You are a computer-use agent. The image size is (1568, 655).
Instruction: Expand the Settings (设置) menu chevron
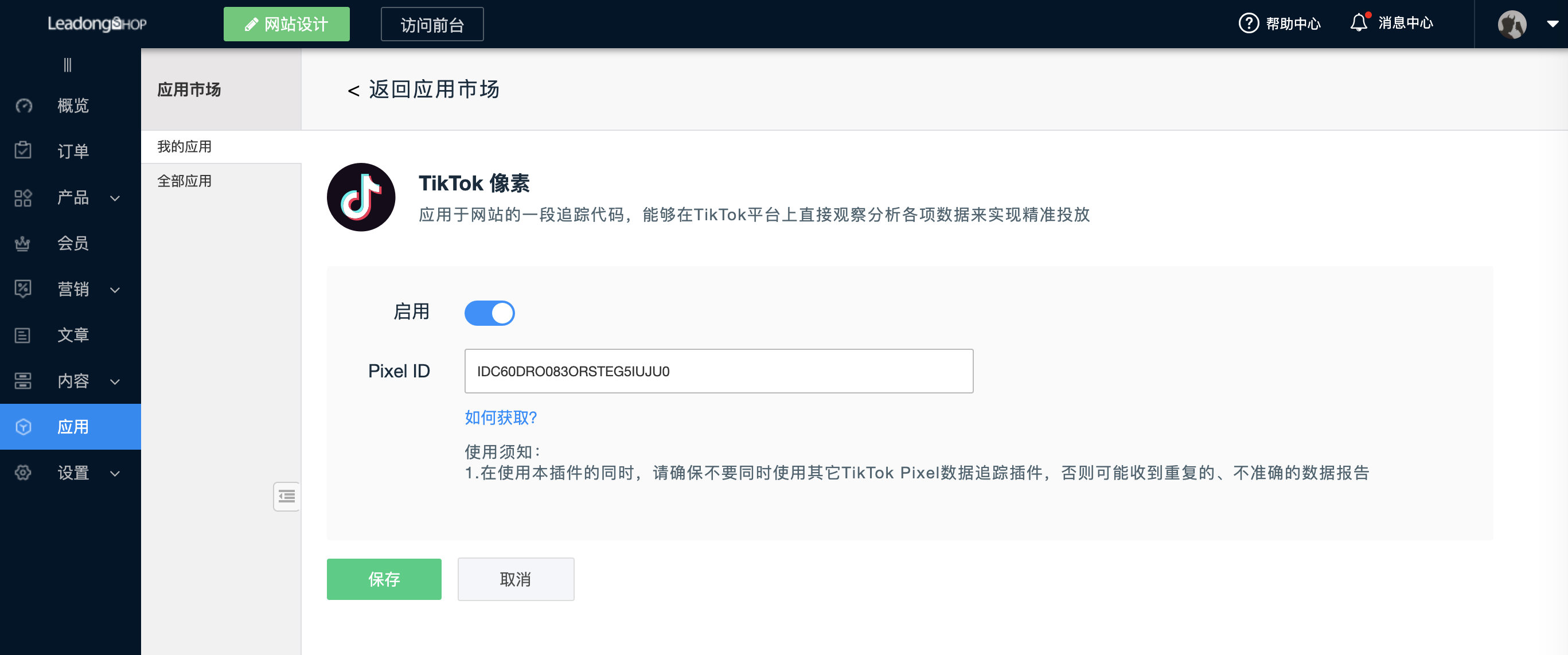click(115, 473)
